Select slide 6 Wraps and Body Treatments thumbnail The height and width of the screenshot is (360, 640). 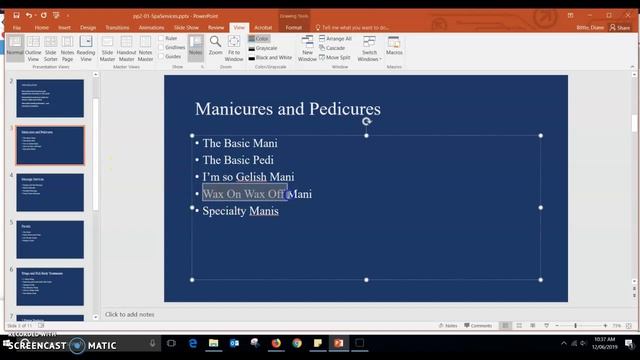50,287
